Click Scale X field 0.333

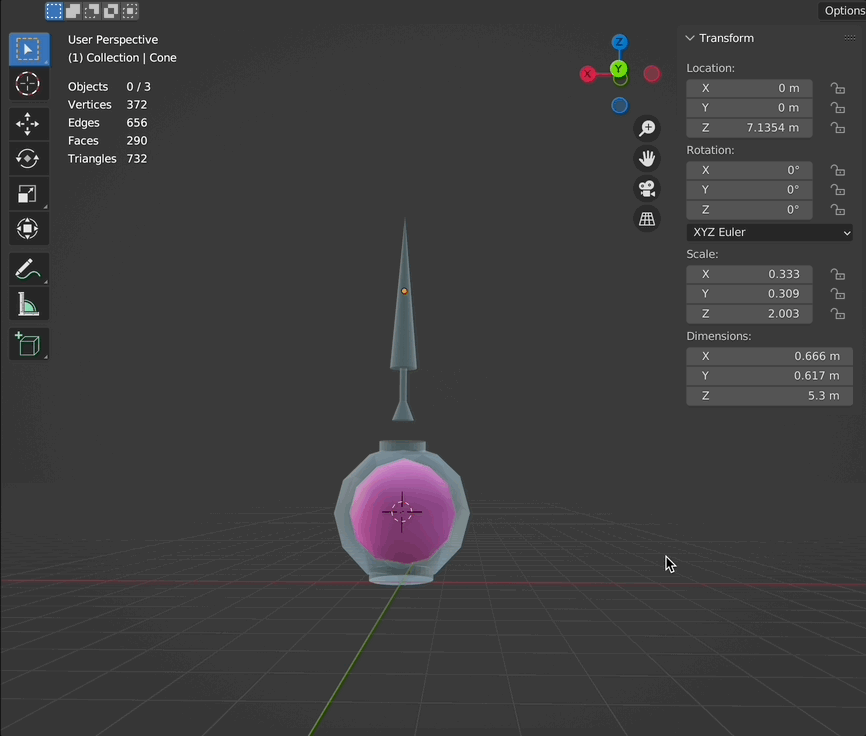click(x=749, y=274)
